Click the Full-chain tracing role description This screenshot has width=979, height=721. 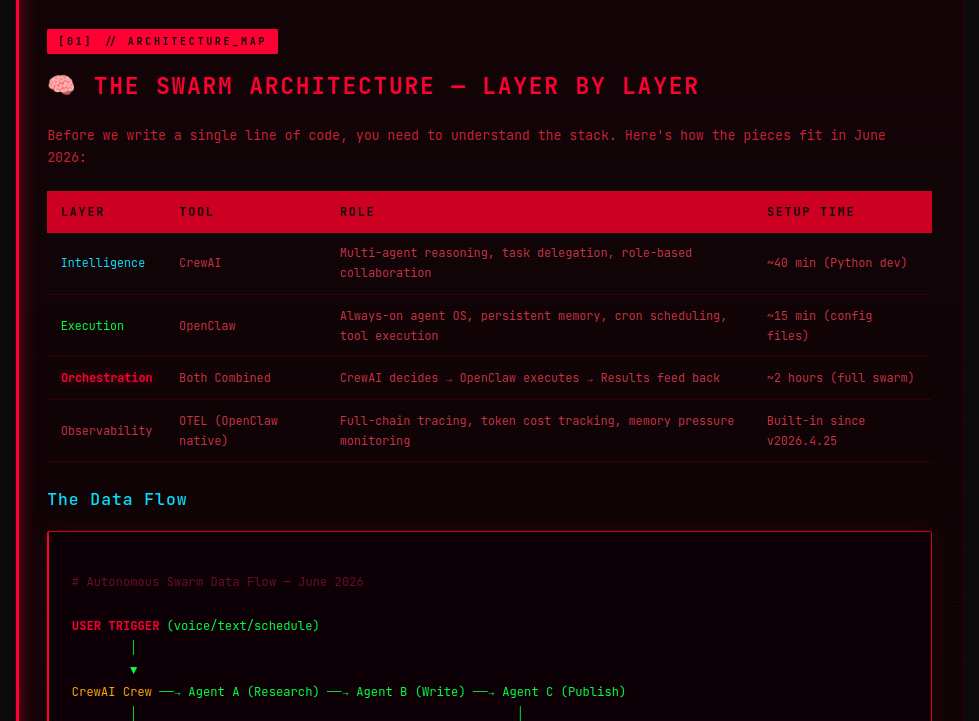(537, 431)
